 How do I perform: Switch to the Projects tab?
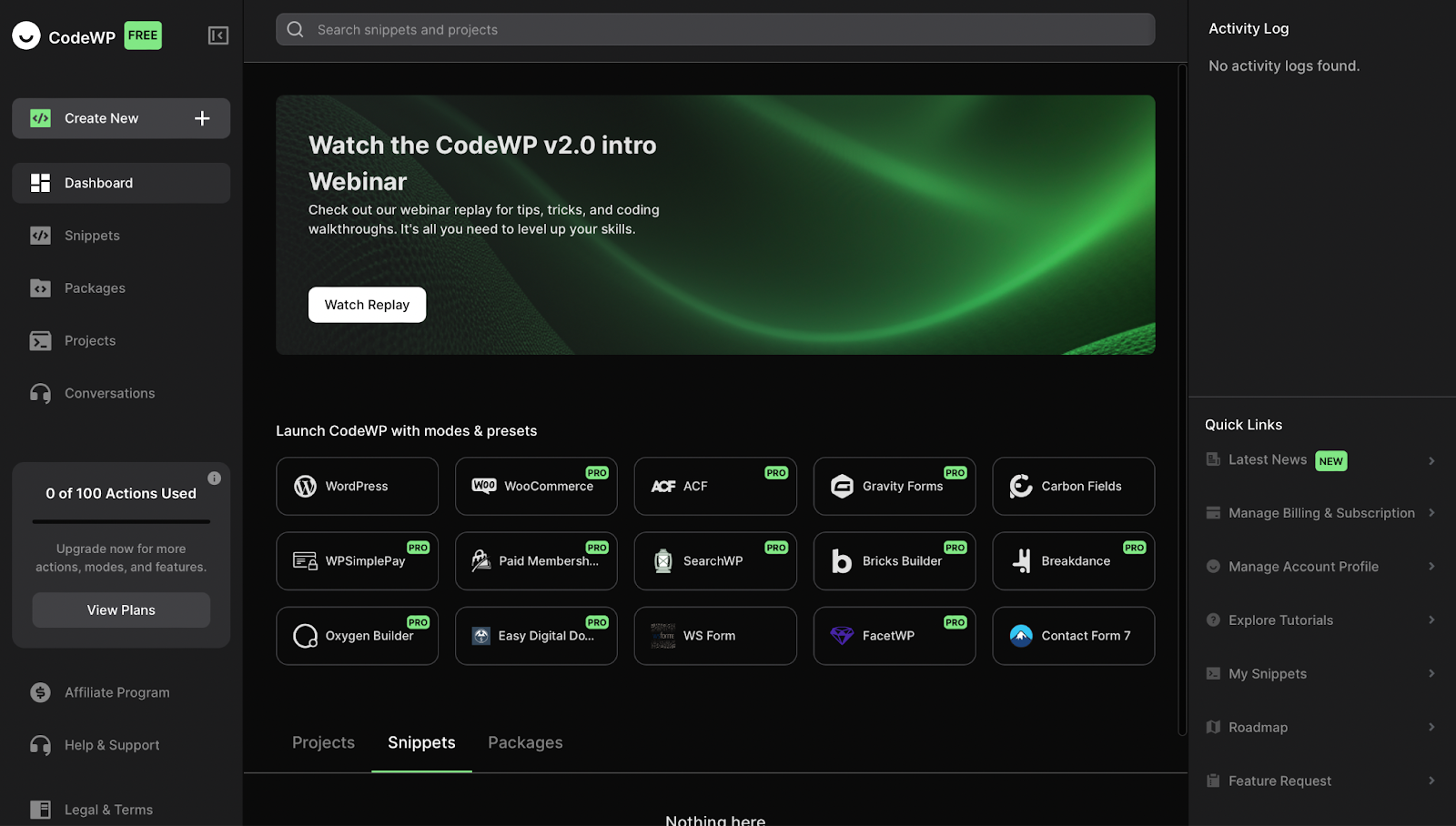tap(323, 742)
